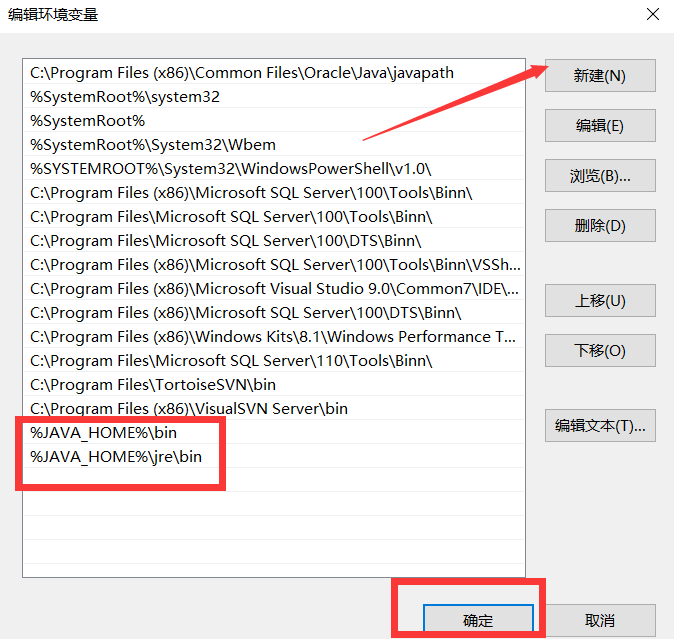674x639 pixels.
Task: Close the 编辑环境变量 dialog
Action: pyautogui.click(x=653, y=15)
